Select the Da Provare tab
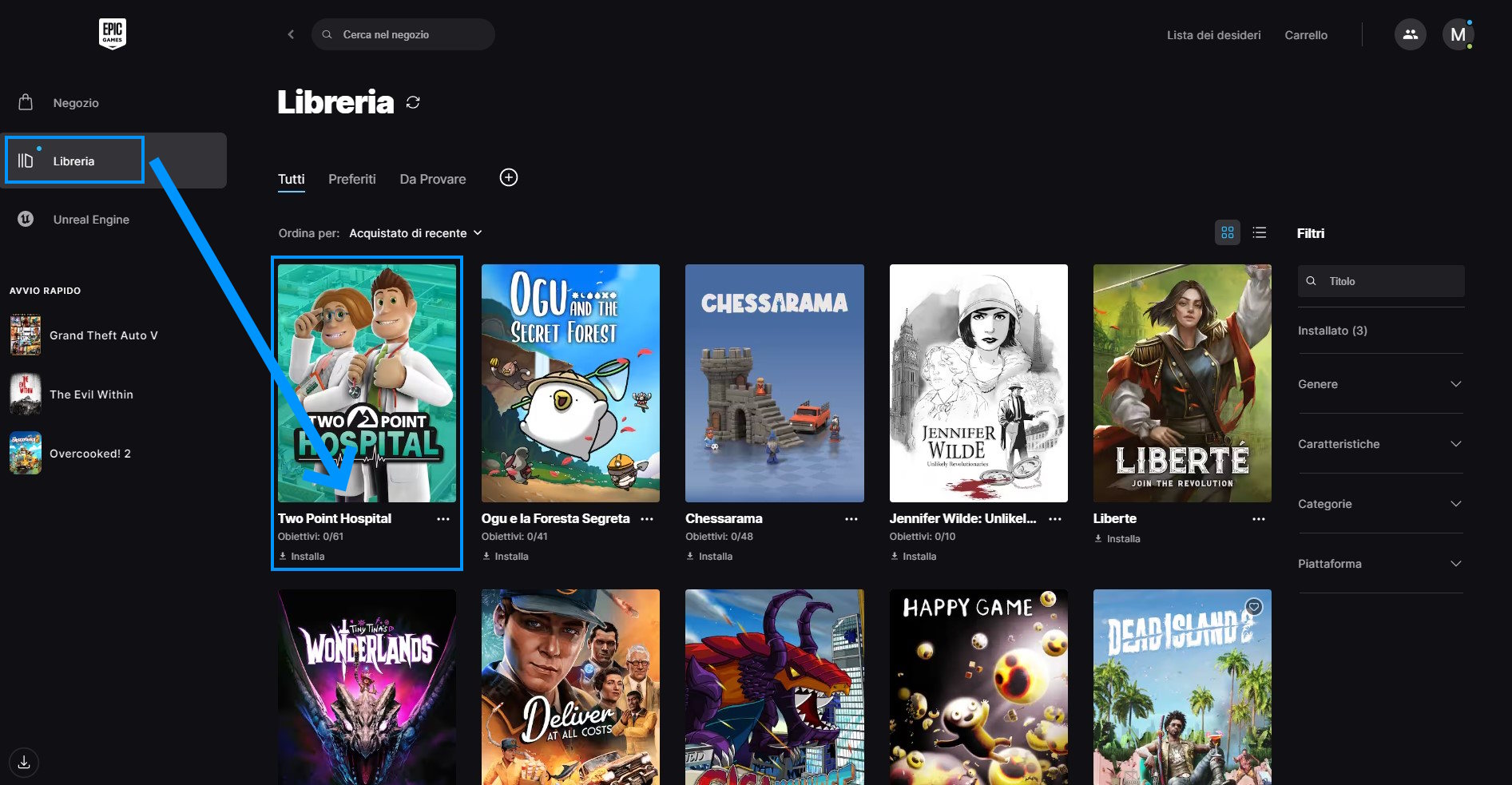This screenshot has height=785, width=1512. tap(433, 179)
